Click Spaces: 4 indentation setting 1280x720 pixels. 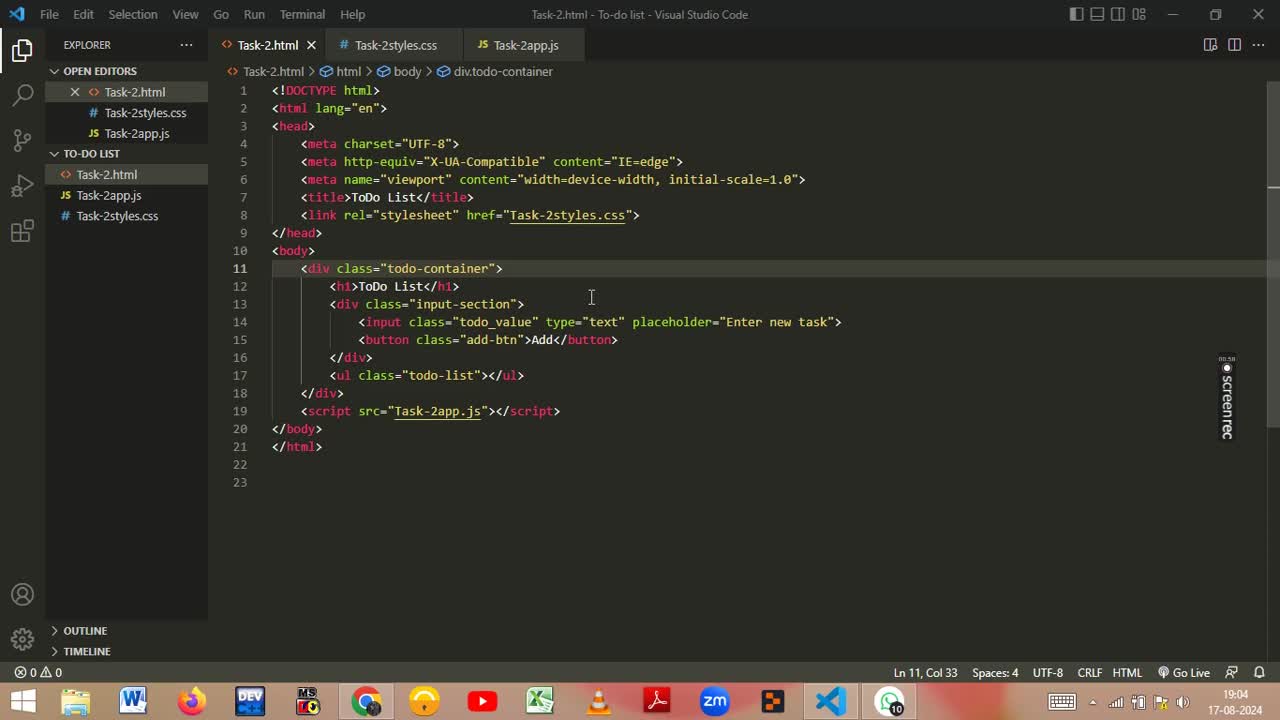point(995,673)
